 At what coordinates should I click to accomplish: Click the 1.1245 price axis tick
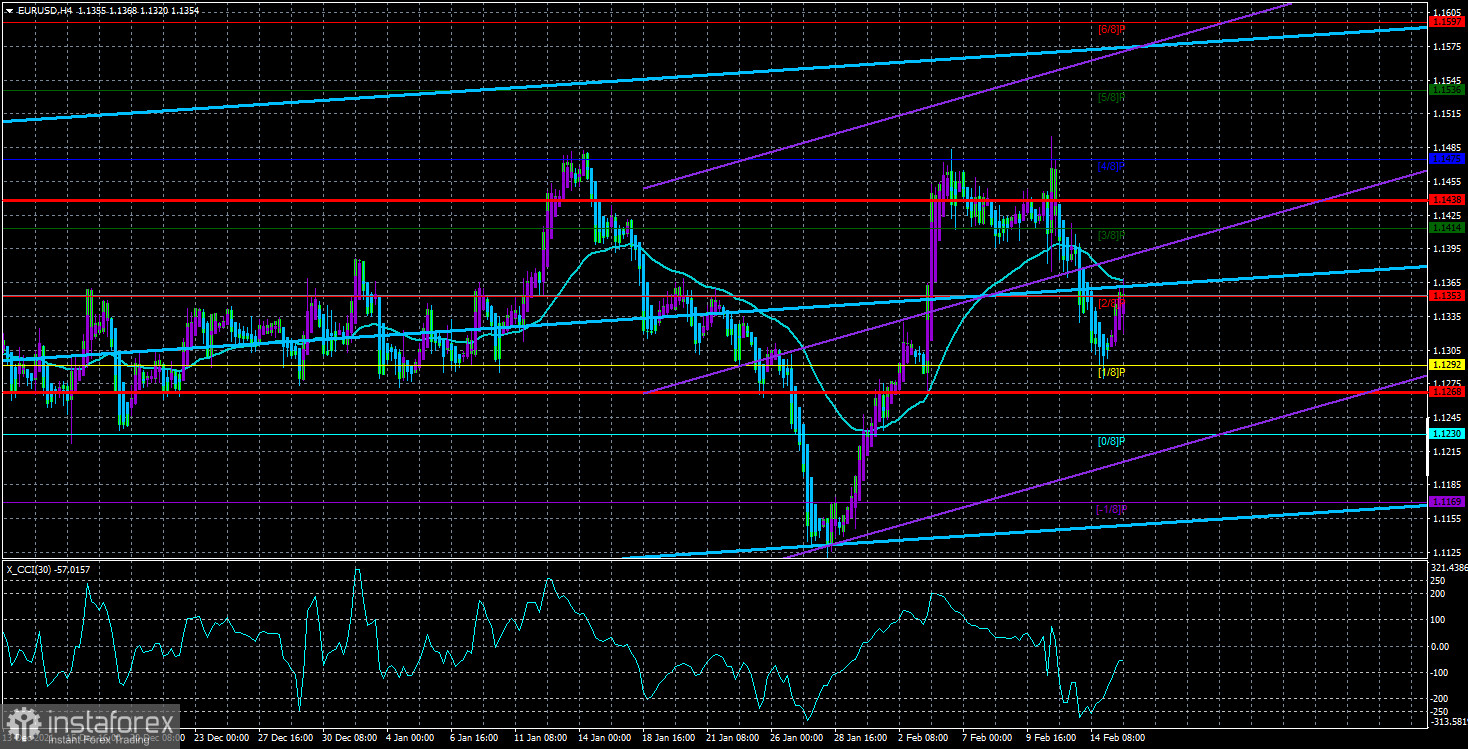pyautogui.click(x=1445, y=418)
